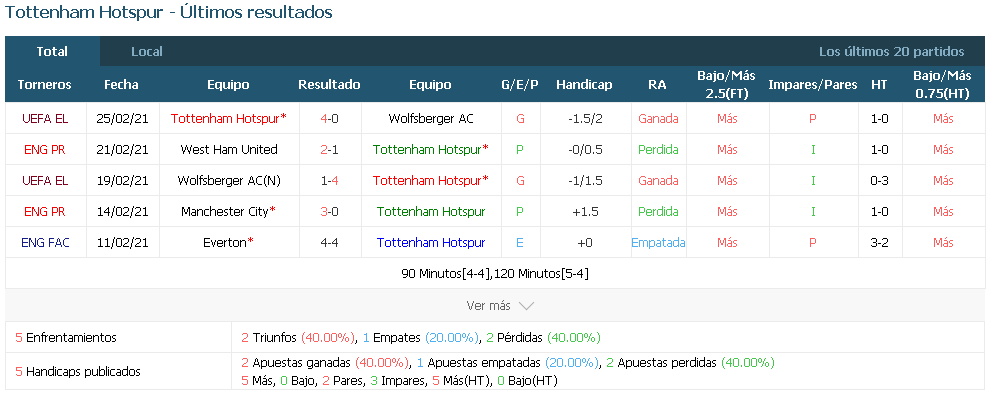Select the Total tab

52,51
